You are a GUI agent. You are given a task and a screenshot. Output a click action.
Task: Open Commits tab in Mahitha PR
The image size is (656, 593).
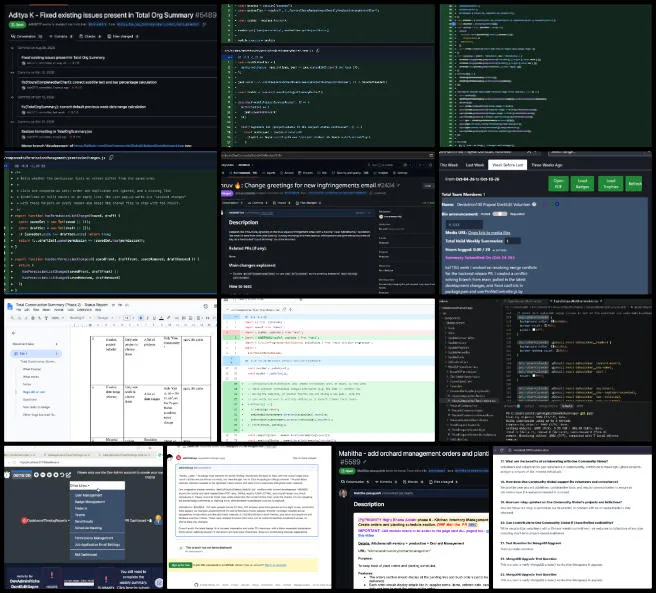point(384,482)
